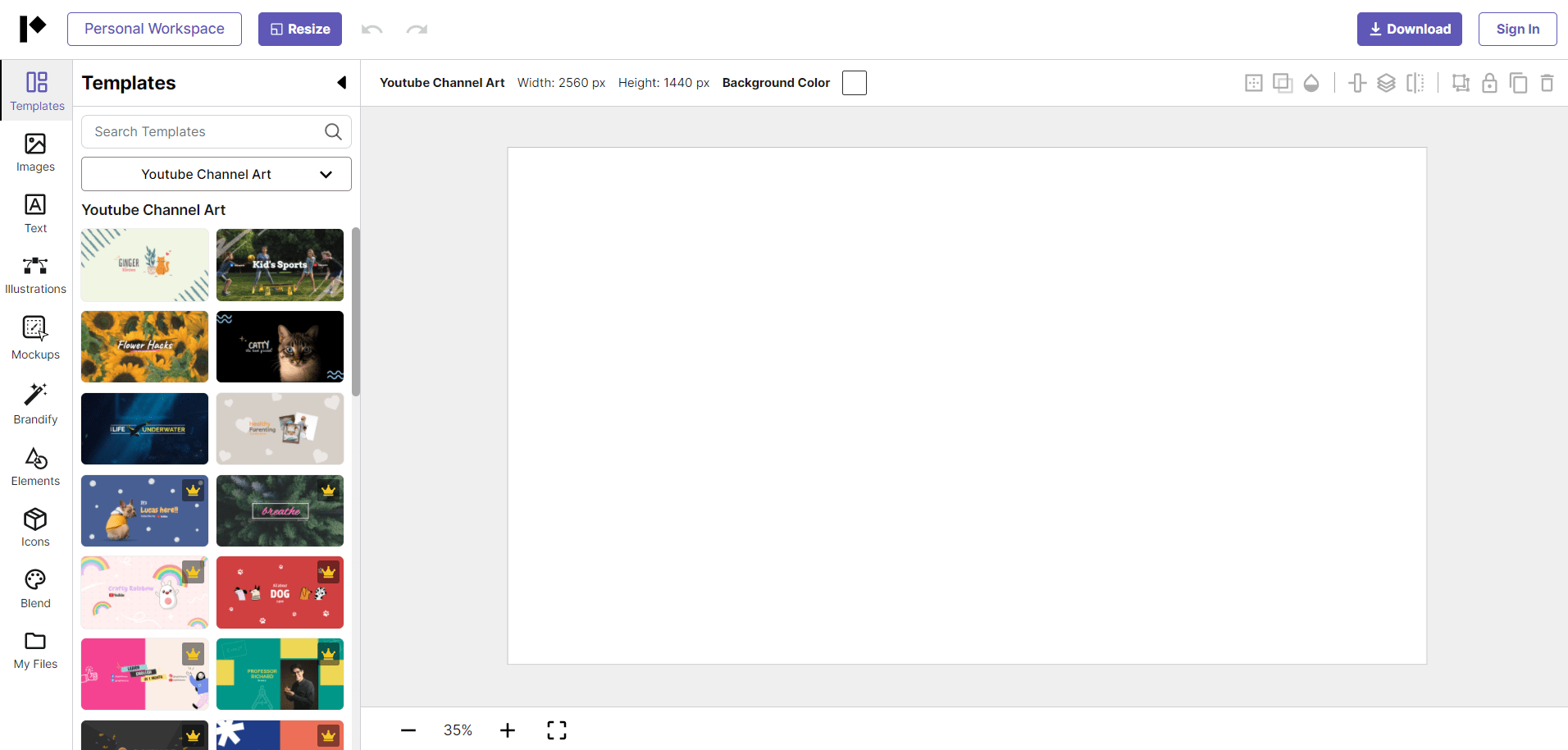Select the Text tool from the sidebar
The image size is (1568, 750).
click(x=34, y=213)
